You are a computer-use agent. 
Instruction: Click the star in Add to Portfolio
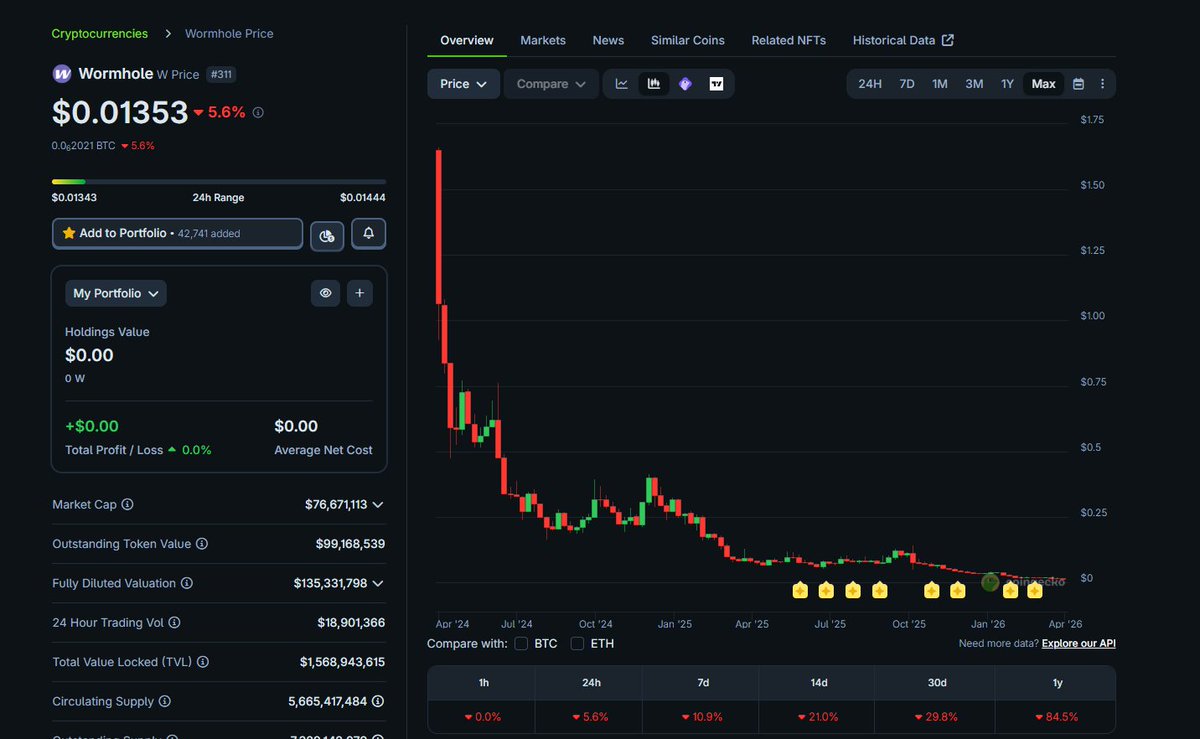[69, 233]
